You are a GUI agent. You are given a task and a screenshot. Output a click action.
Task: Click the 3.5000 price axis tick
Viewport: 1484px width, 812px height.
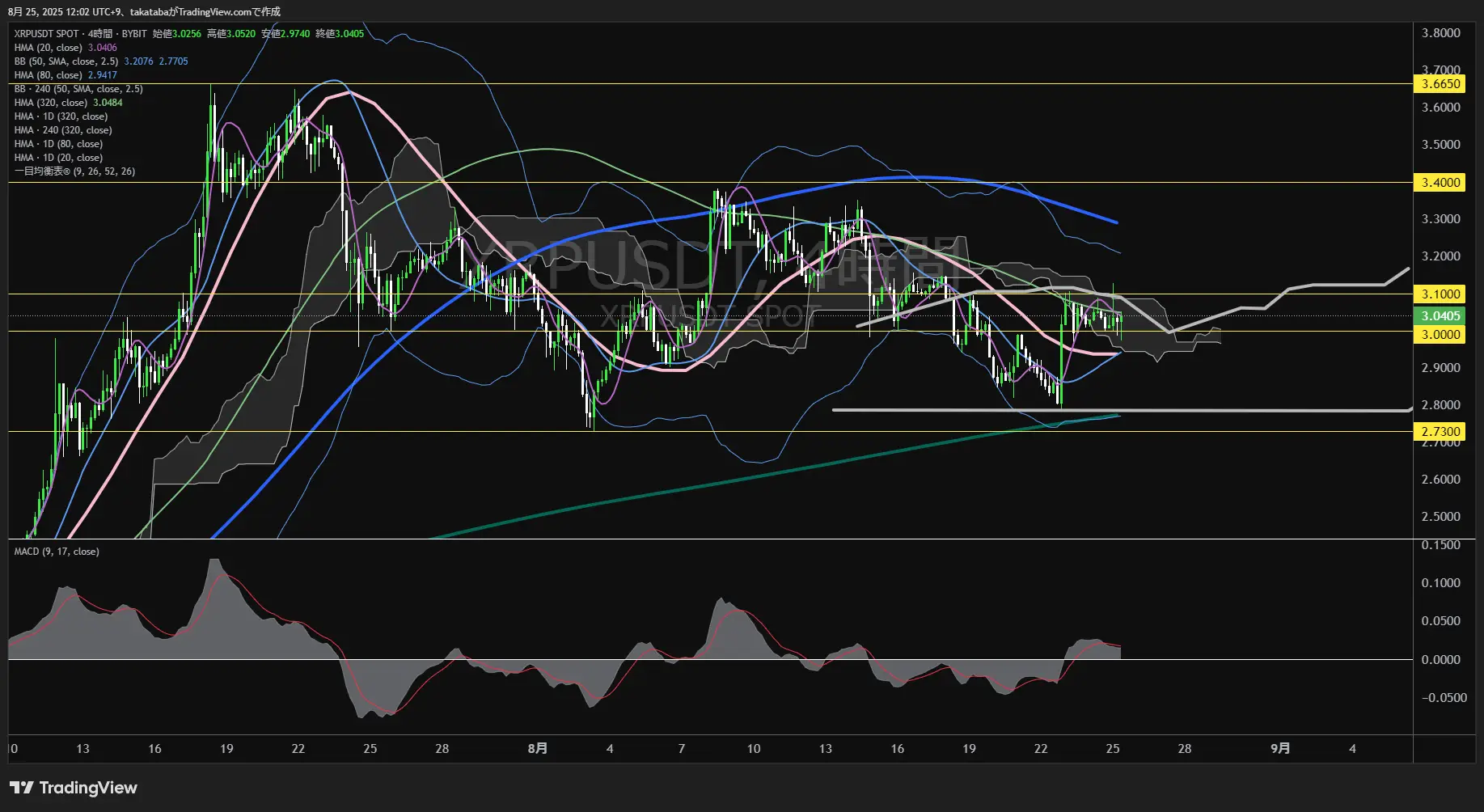click(1440, 145)
